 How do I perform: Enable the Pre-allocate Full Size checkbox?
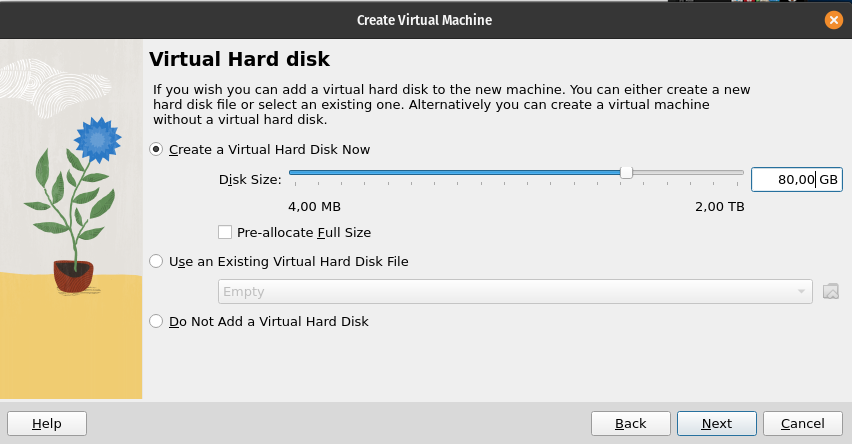(225, 233)
